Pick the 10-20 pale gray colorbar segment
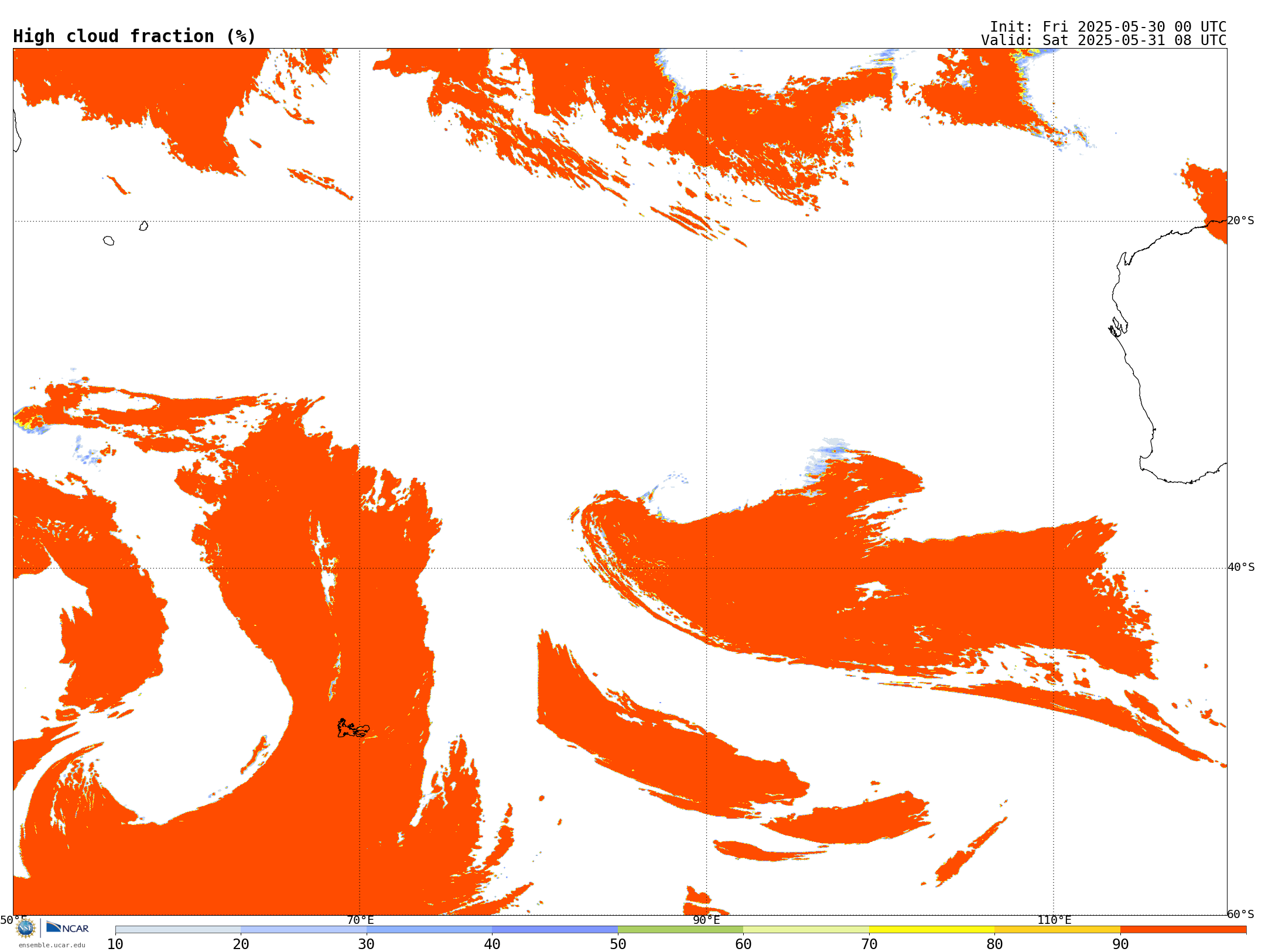 tap(178, 930)
